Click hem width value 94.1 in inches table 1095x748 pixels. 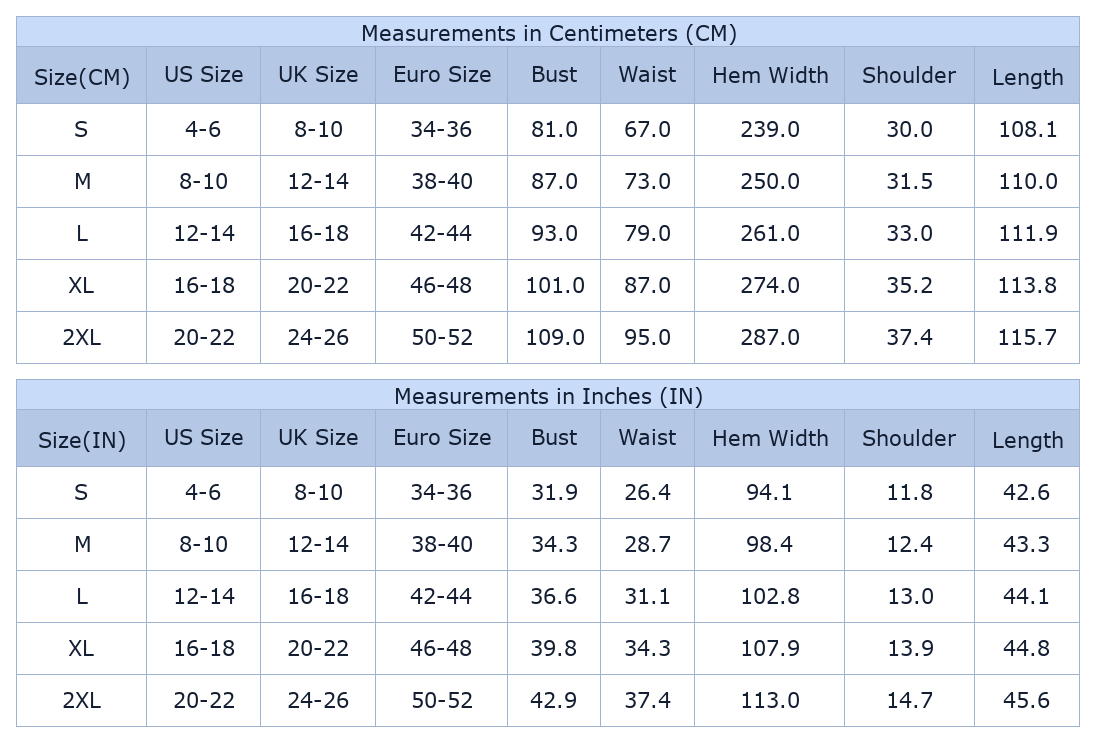(x=769, y=493)
